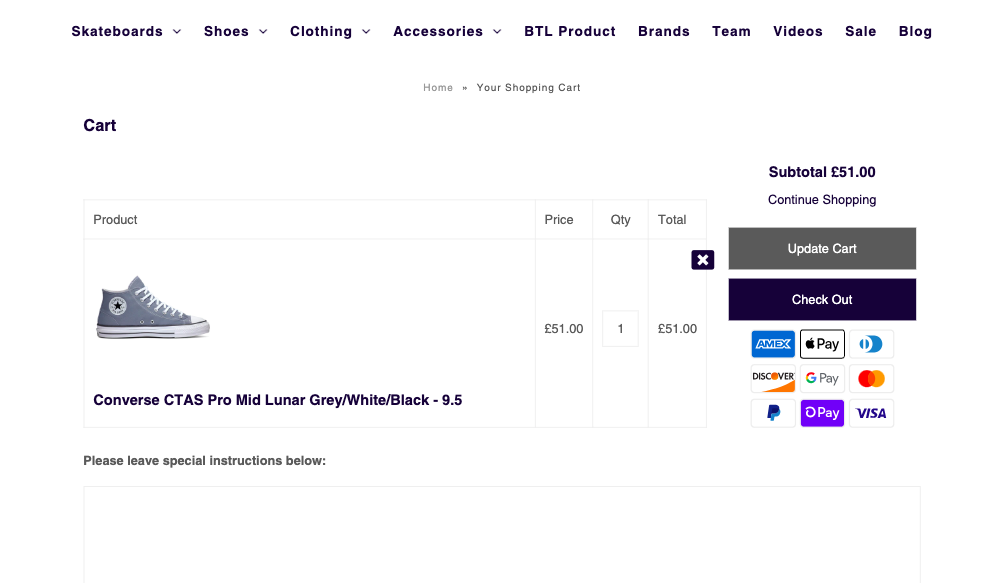The height and width of the screenshot is (583, 1004).
Task: Click the Update Cart button
Action: click(x=822, y=248)
